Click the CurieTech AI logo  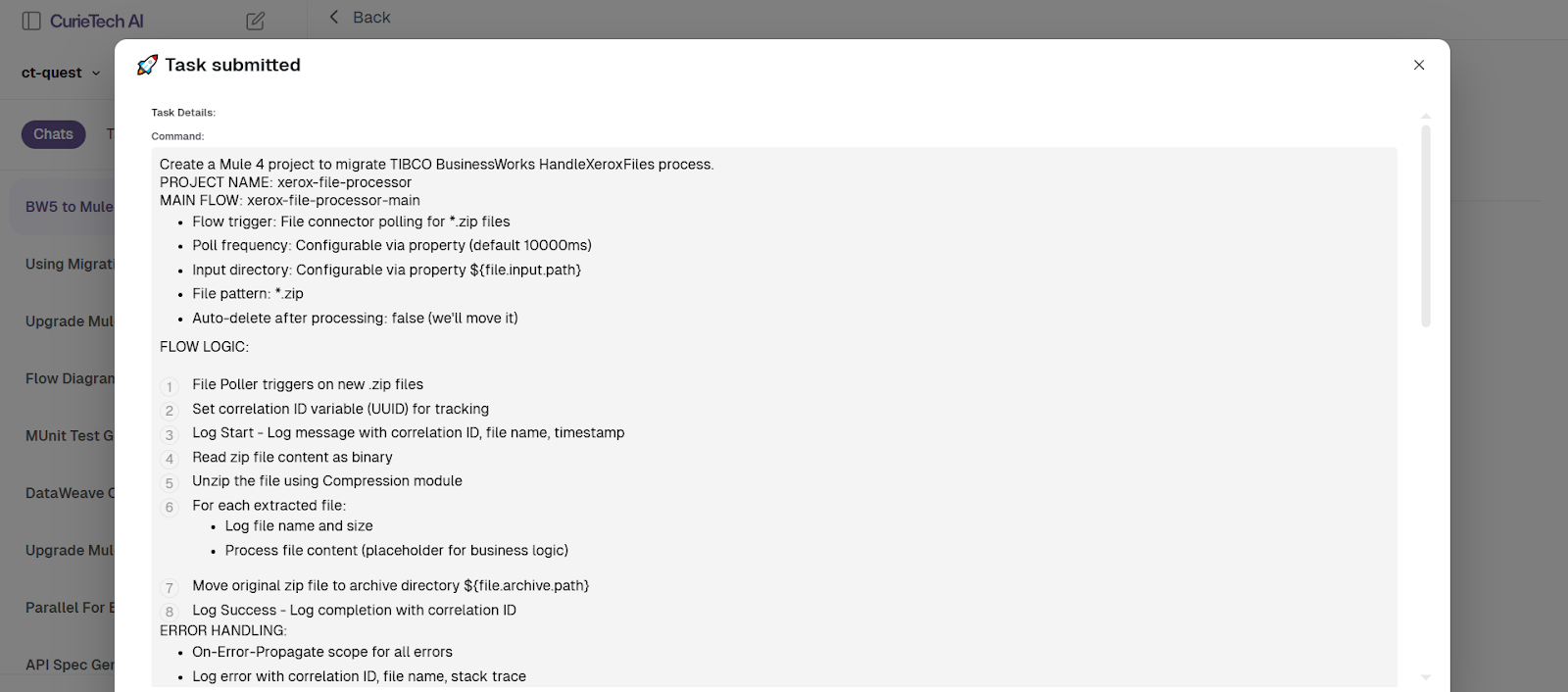(98, 21)
